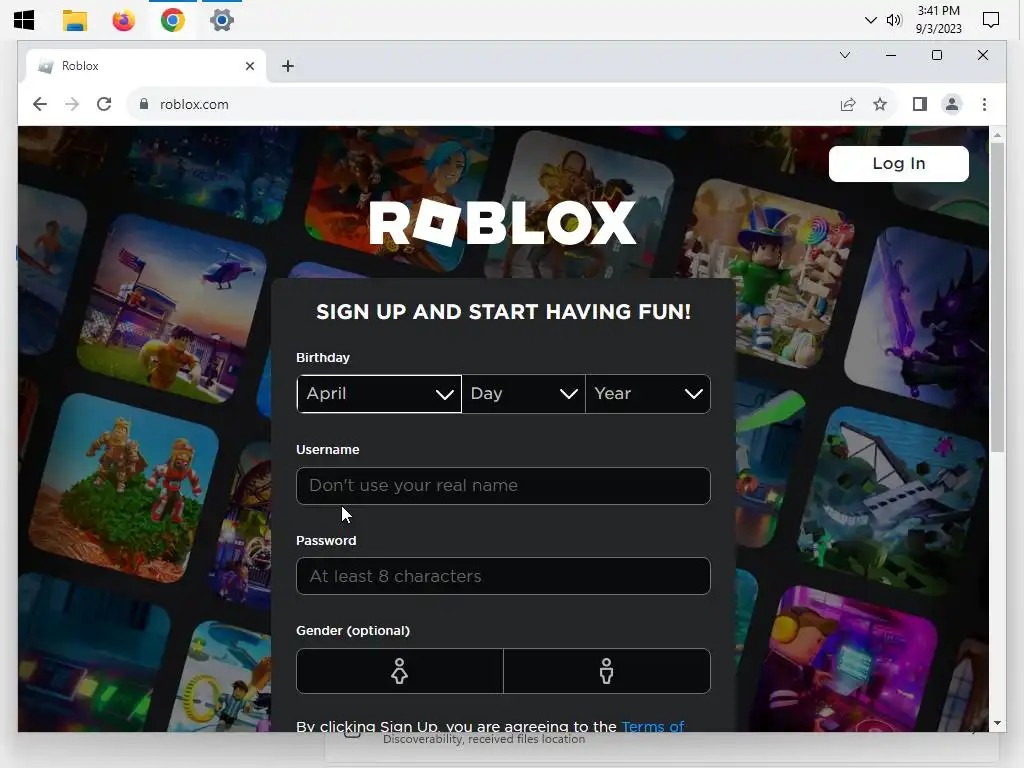Click the clock showing 3:41 PM
Screen dimensions: 1024x768
(938, 20)
